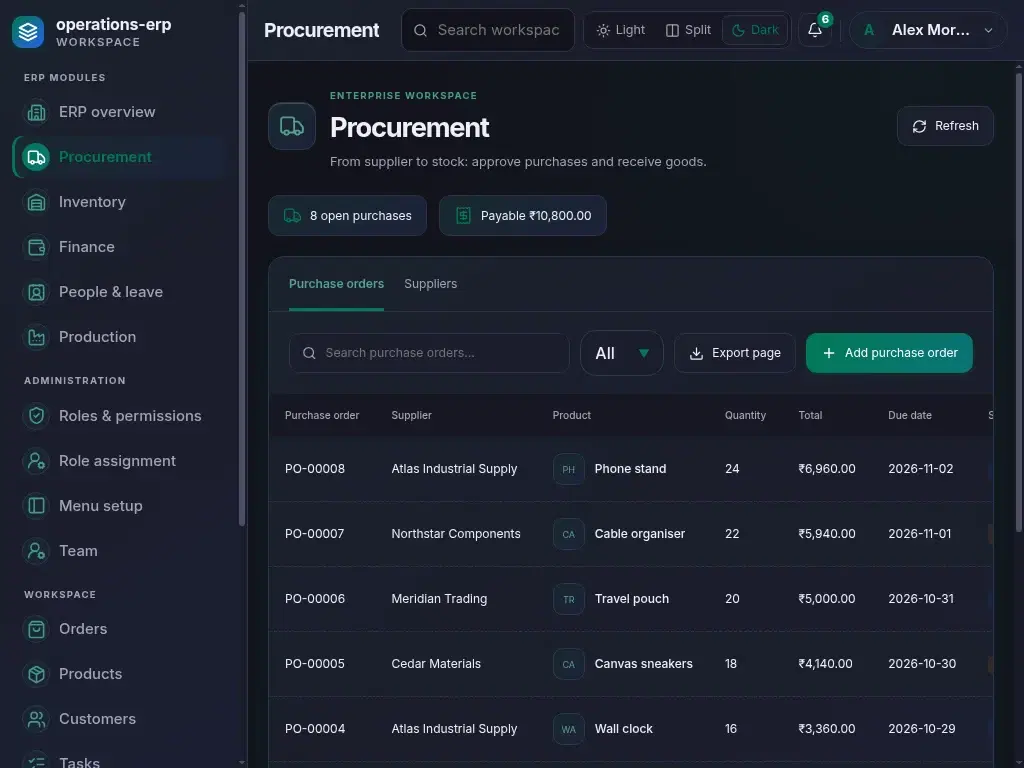This screenshot has width=1024, height=768.
Task: Click supplier Northstar Components
Action: point(456,534)
